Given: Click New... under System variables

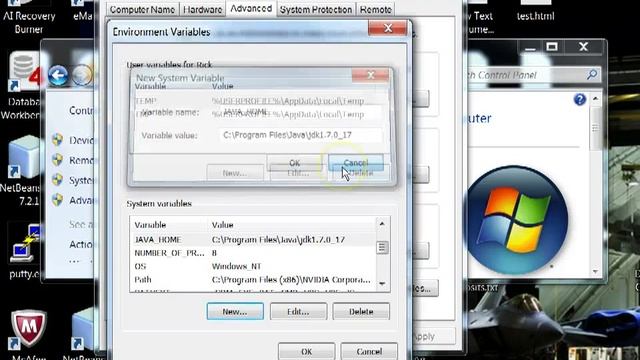Looking at the screenshot, I should click(235, 311).
